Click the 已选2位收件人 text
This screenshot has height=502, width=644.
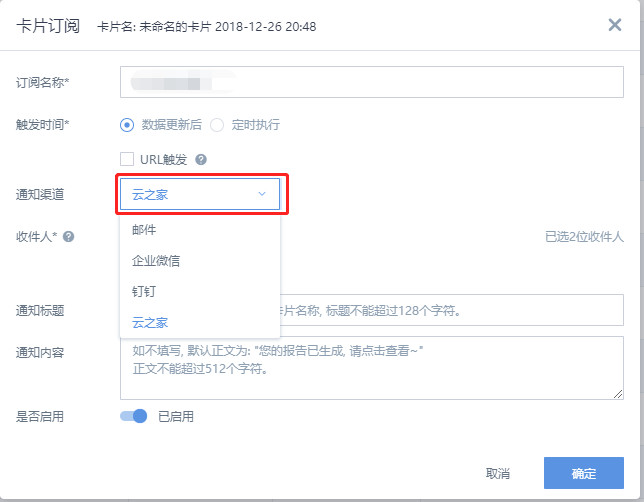(x=584, y=237)
